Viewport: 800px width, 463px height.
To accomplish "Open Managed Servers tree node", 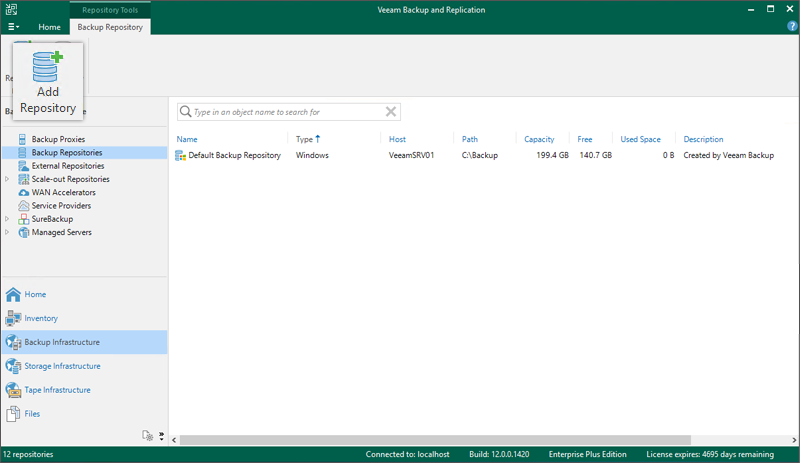I will (62, 232).
